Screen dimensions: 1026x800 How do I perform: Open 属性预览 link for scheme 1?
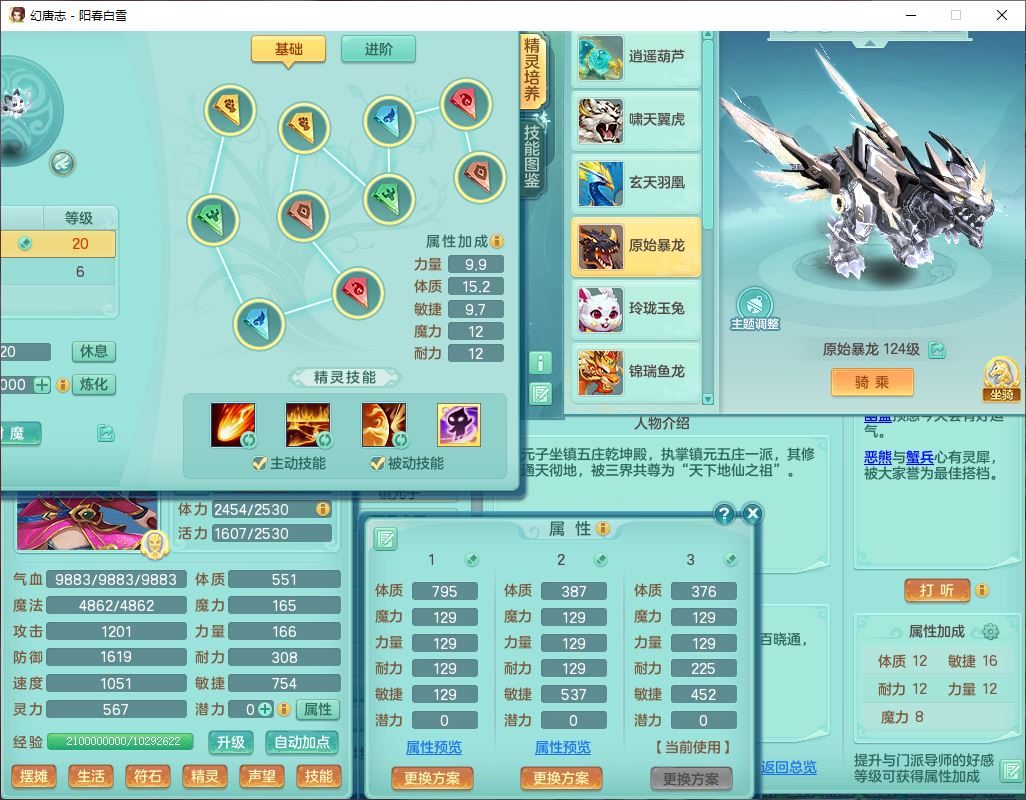tap(434, 747)
